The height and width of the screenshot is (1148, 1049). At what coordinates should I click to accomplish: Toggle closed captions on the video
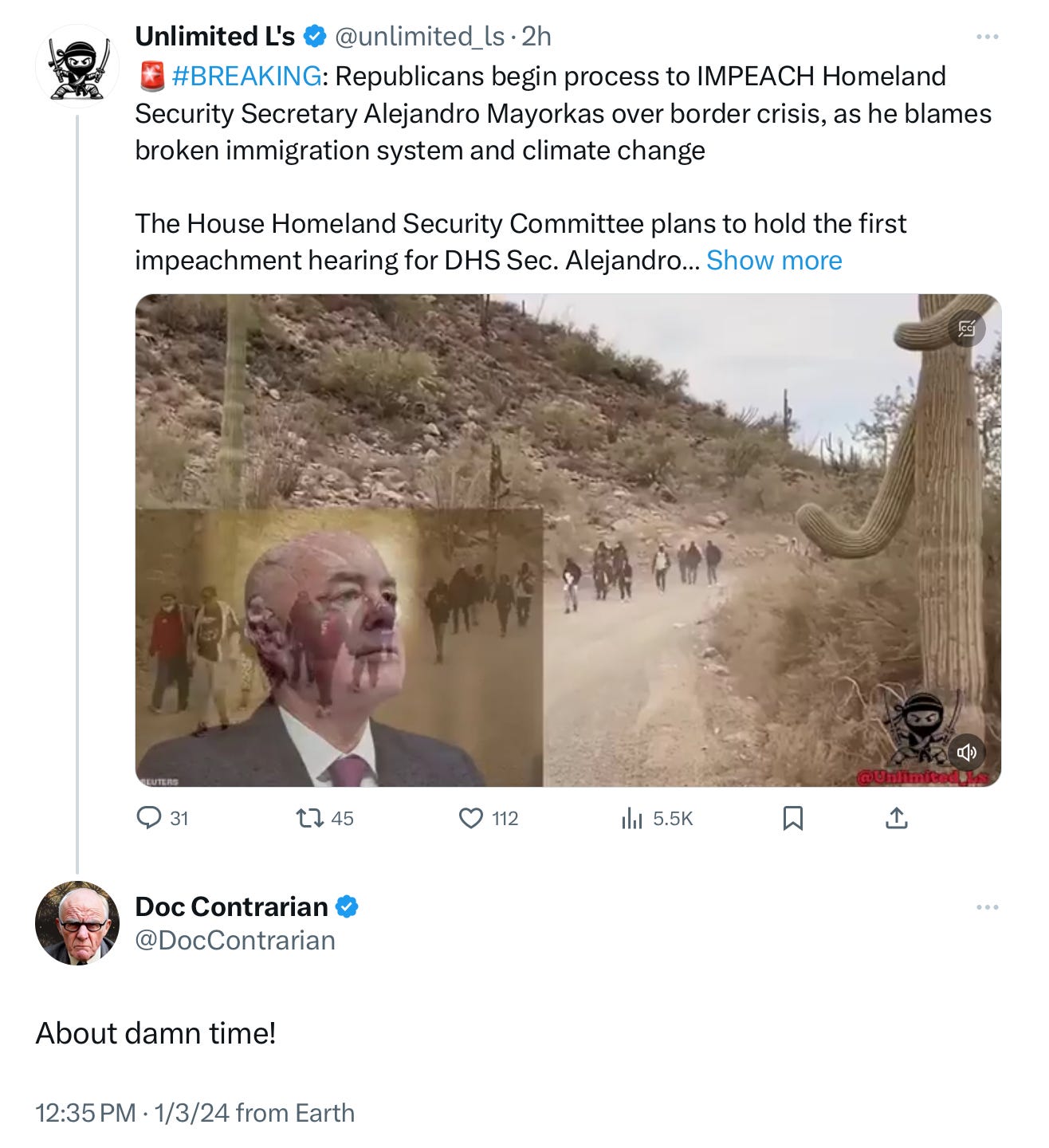pyautogui.click(x=967, y=328)
